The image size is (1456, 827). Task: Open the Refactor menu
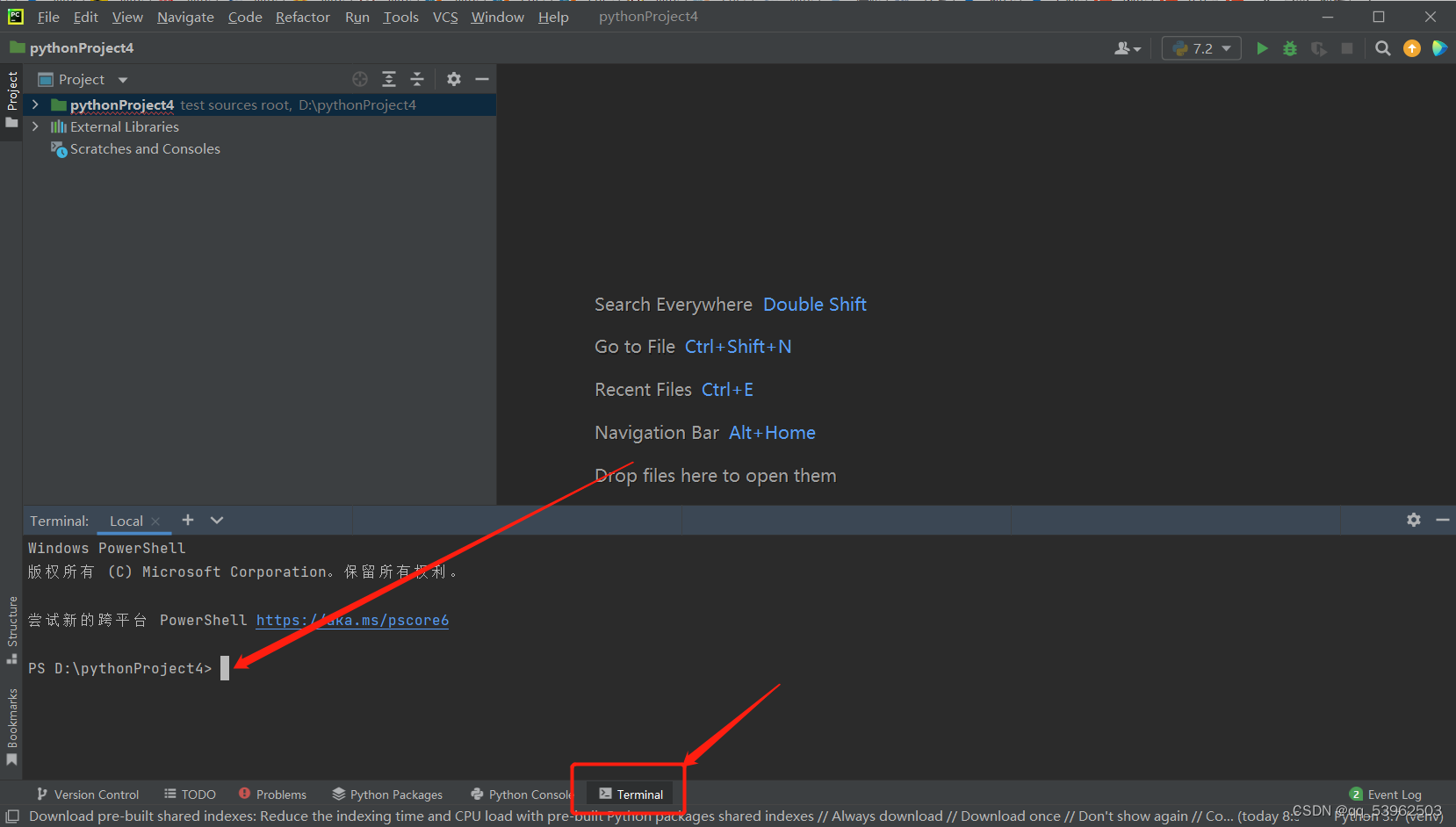[302, 17]
